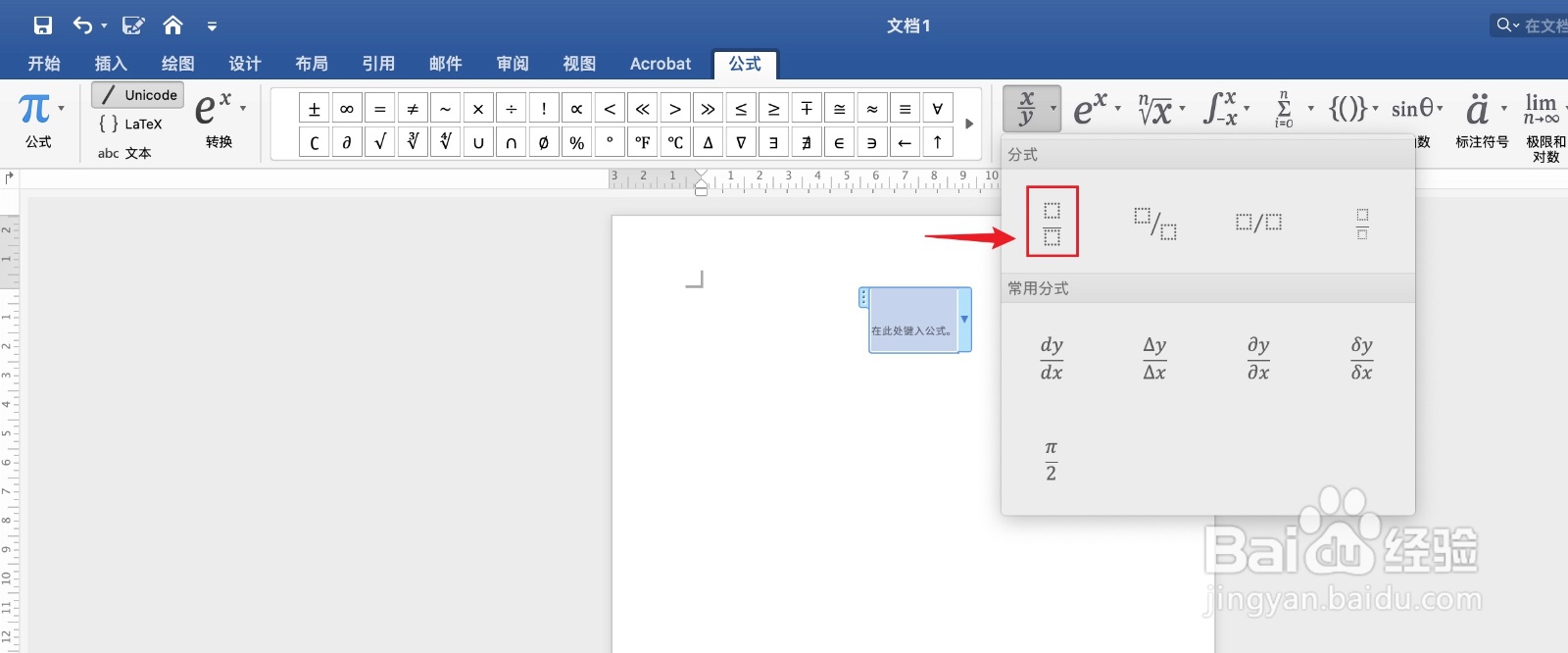This screenshot has width=1568, height=653.
Task: Insert the empty set symbol
Action: click(544, 142)
